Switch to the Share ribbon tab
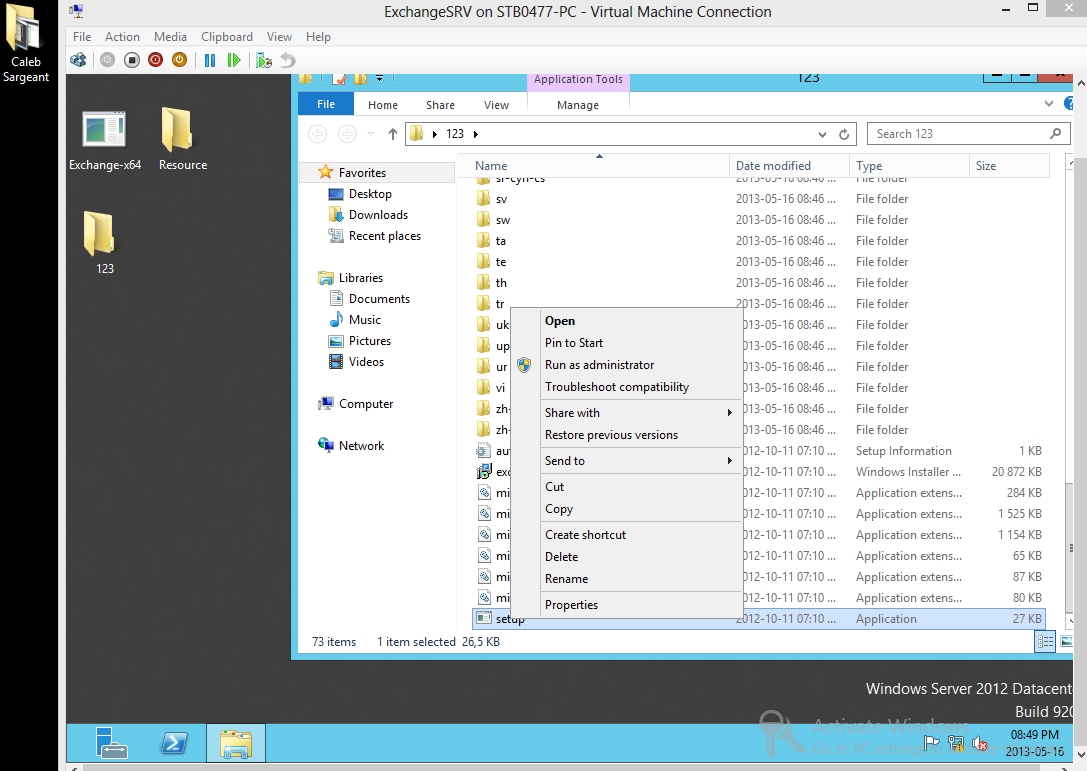 (440, 105)
